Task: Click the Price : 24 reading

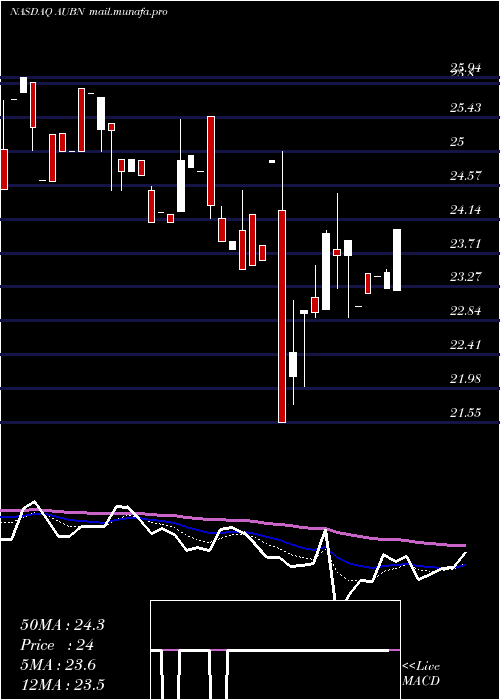Action: pyautogui.click(x=57, y=645)
